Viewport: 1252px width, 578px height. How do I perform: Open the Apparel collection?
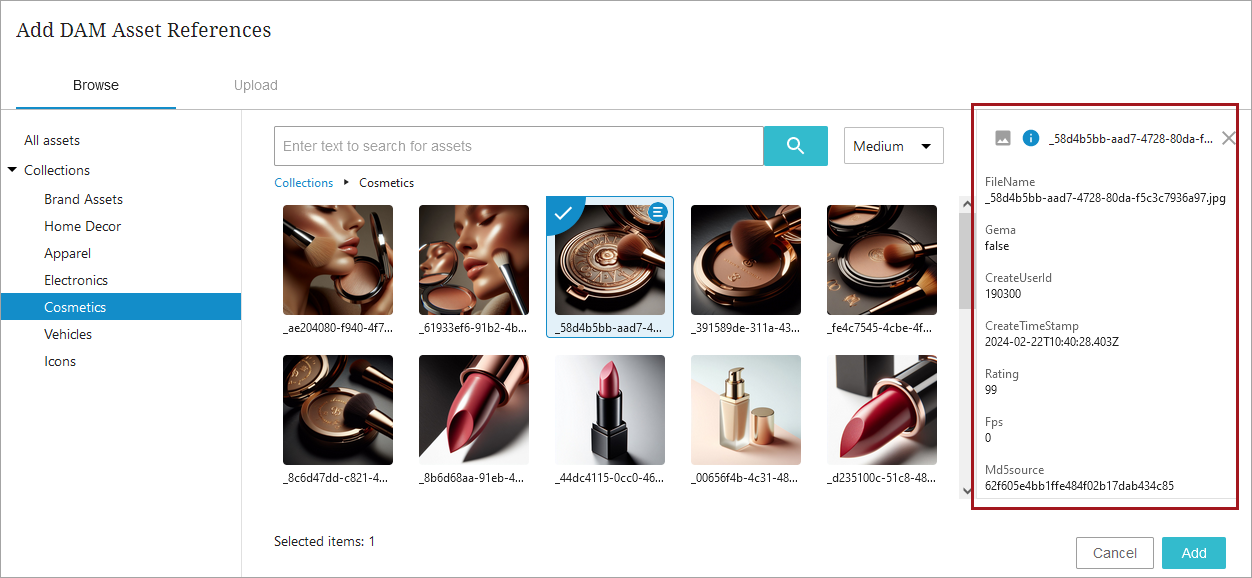click(68, 253)
